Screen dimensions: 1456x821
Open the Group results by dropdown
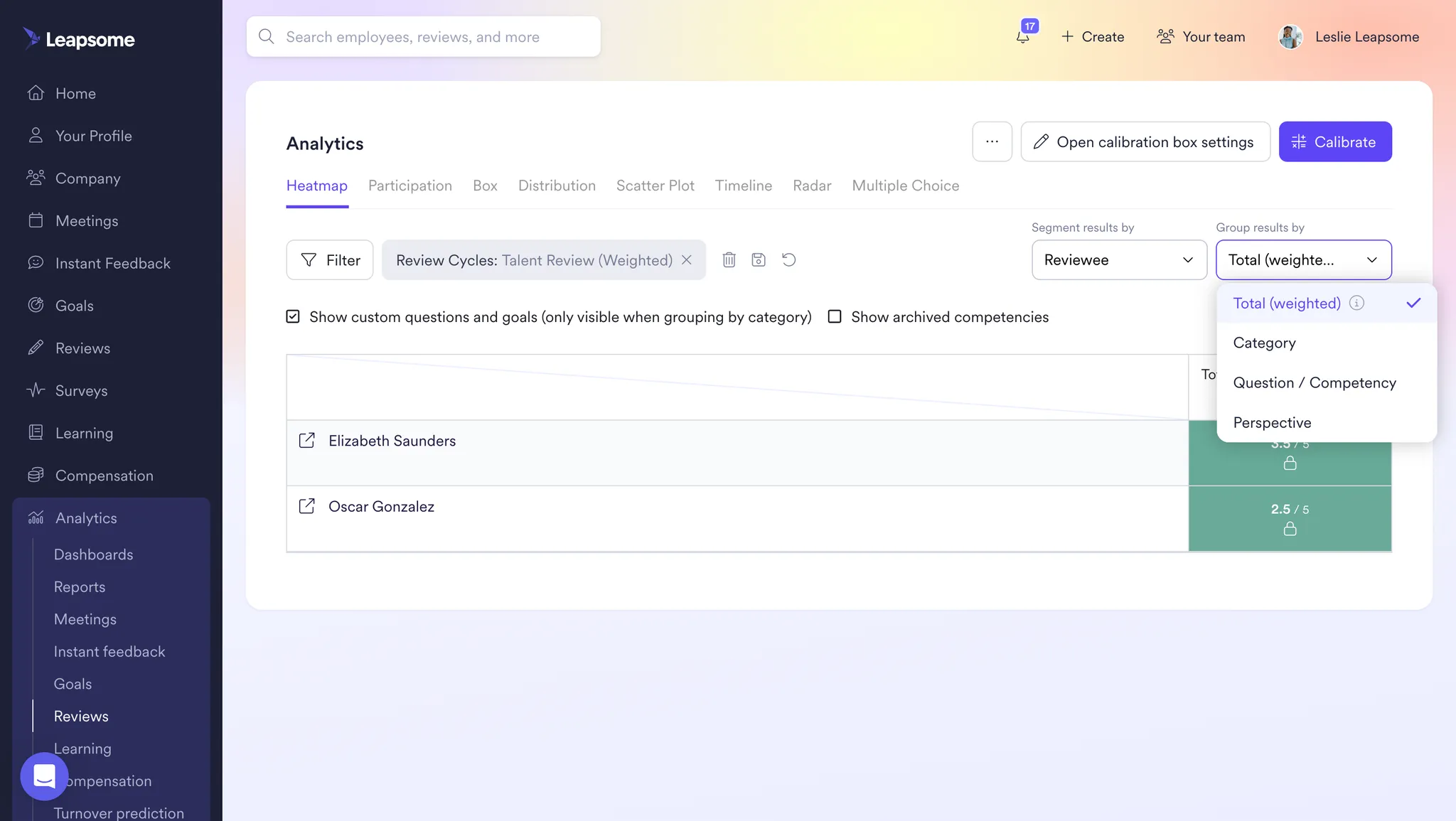click(1302, 260)
